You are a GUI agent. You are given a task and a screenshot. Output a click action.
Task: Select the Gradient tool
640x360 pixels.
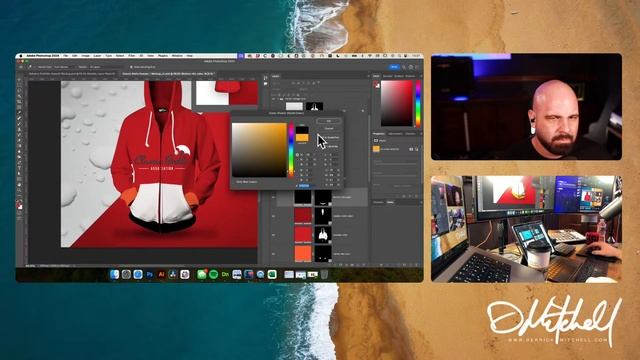coord(19,146)
